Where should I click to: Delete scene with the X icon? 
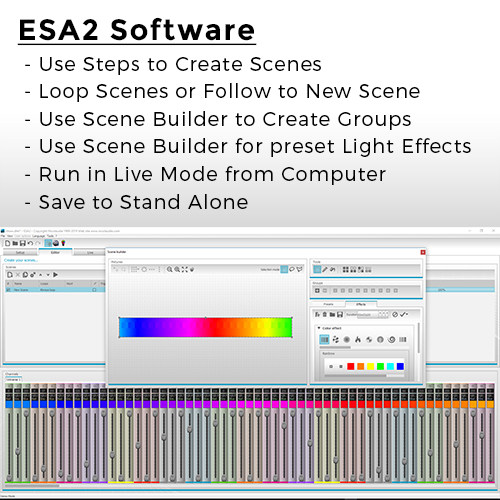[x=18, y=275]
